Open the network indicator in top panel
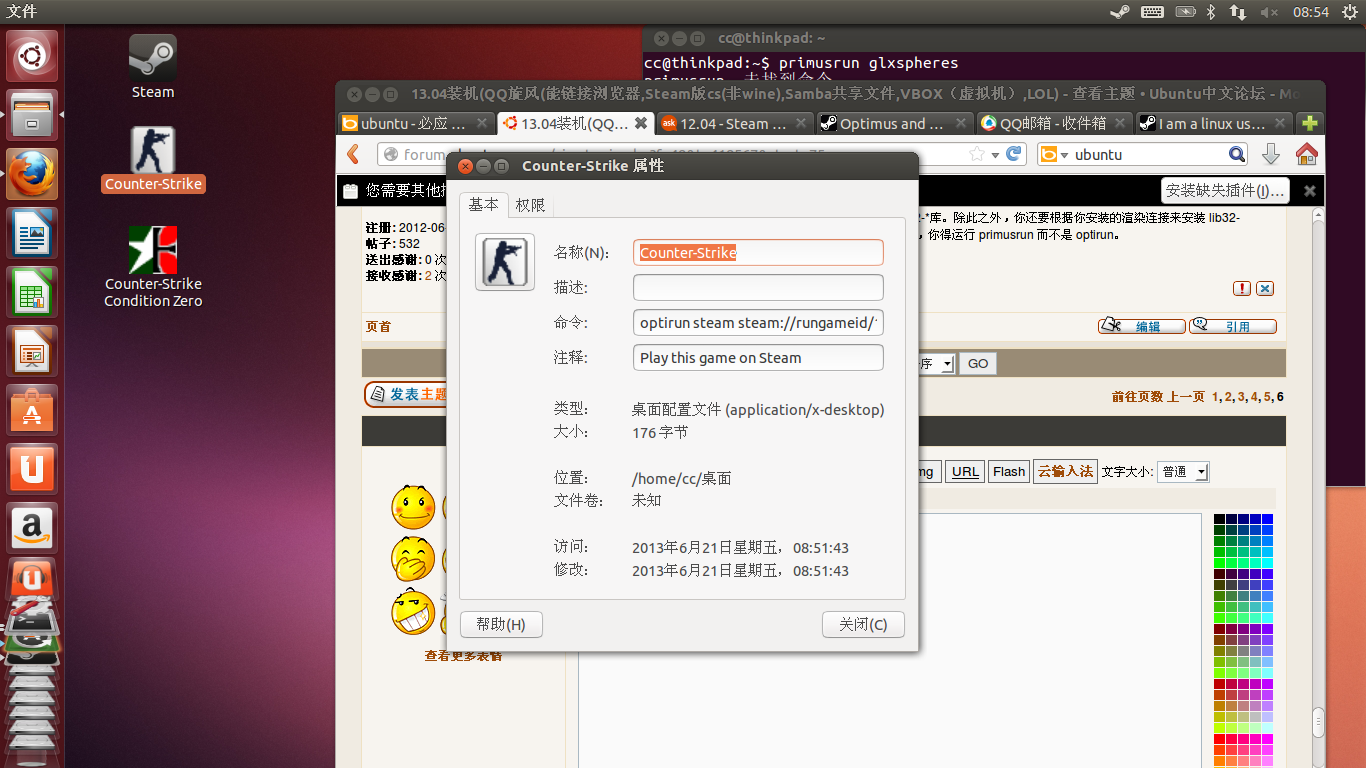 coord(1238,12)
